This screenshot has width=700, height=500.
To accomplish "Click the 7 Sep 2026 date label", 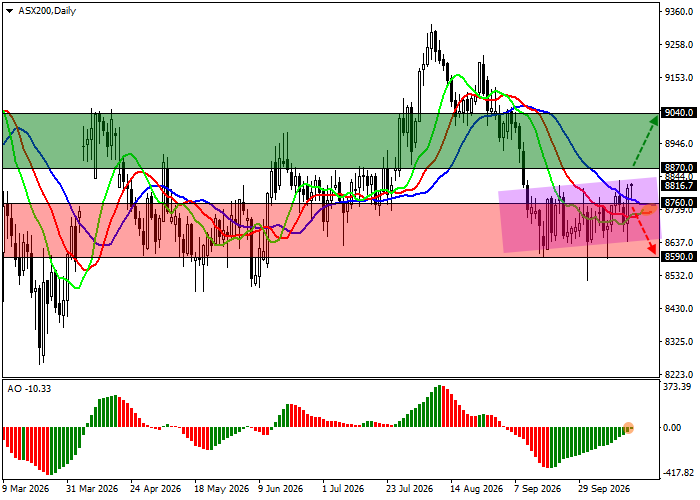I will point(538,489).
